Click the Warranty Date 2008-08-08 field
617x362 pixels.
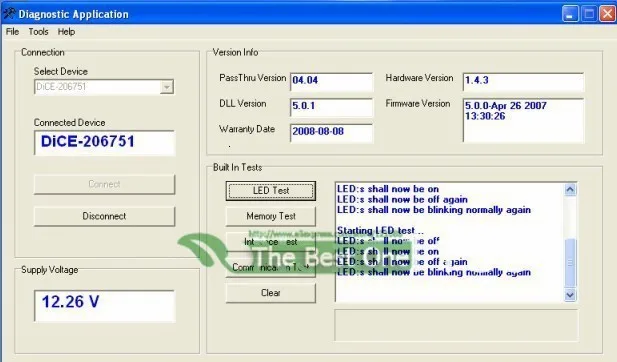pos(331,133)
